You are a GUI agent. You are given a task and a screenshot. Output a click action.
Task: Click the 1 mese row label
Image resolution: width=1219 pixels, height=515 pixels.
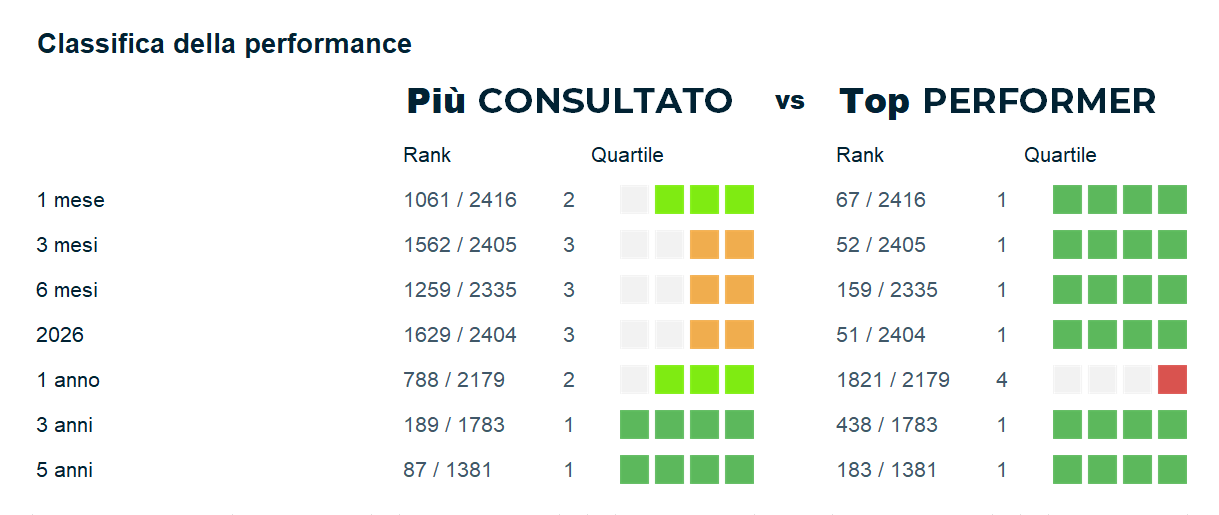click(70, 200)
